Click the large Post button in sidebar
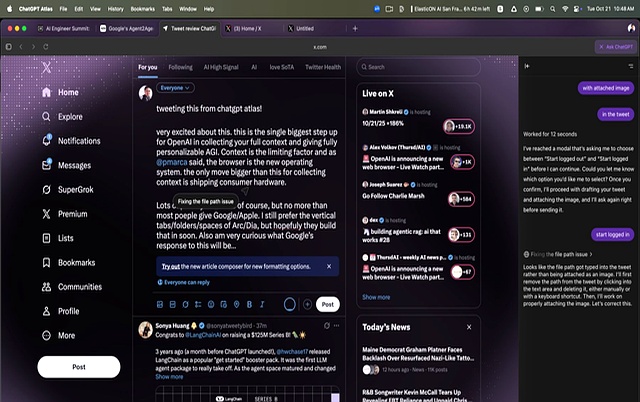The height and width of the screenshot is (402, 640). [79, 367]
